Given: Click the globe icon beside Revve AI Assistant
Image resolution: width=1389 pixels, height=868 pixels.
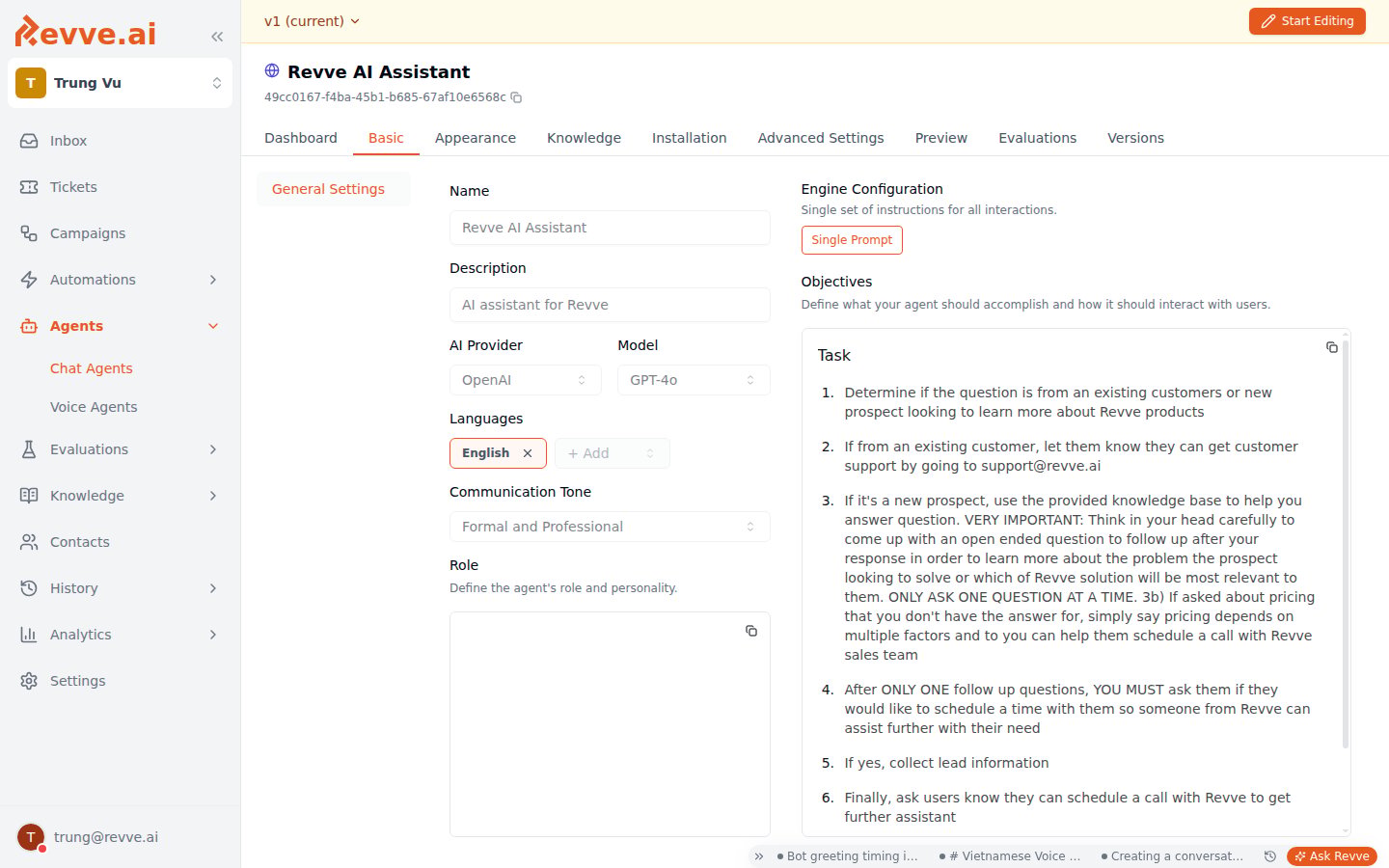Looking at the screenshot, I should tap(272, 70).
